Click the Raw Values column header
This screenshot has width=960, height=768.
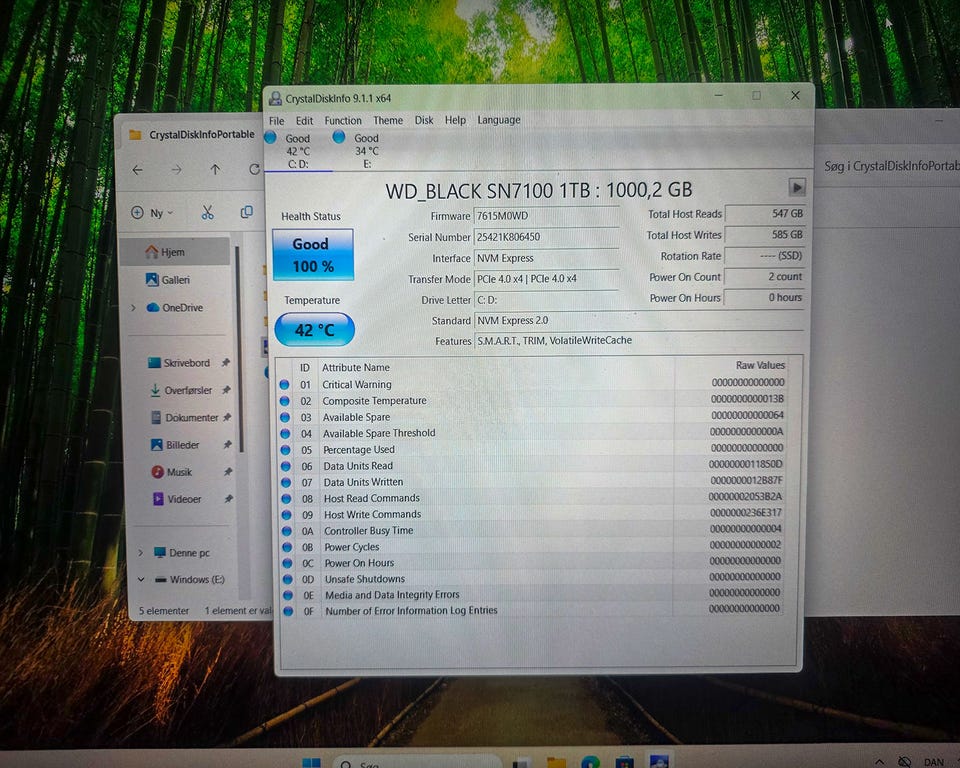tap(760, 365)
